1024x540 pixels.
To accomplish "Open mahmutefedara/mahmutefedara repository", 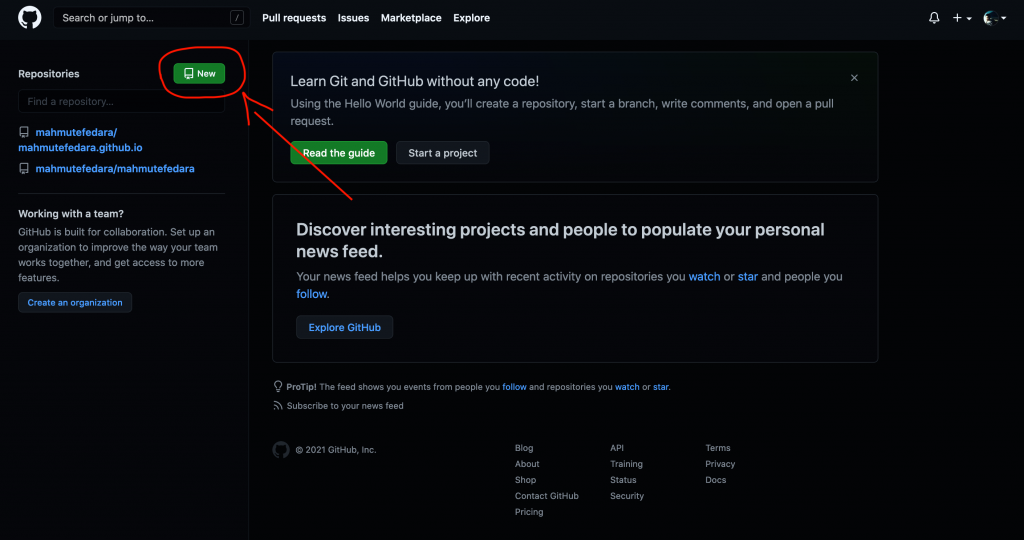I will [x=115, y=168].
